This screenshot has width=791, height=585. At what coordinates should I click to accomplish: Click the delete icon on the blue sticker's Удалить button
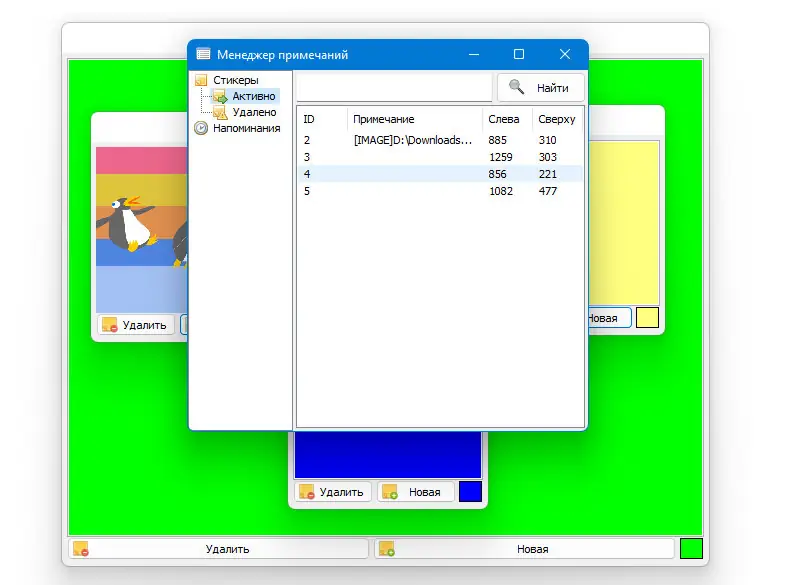point(307,492)
